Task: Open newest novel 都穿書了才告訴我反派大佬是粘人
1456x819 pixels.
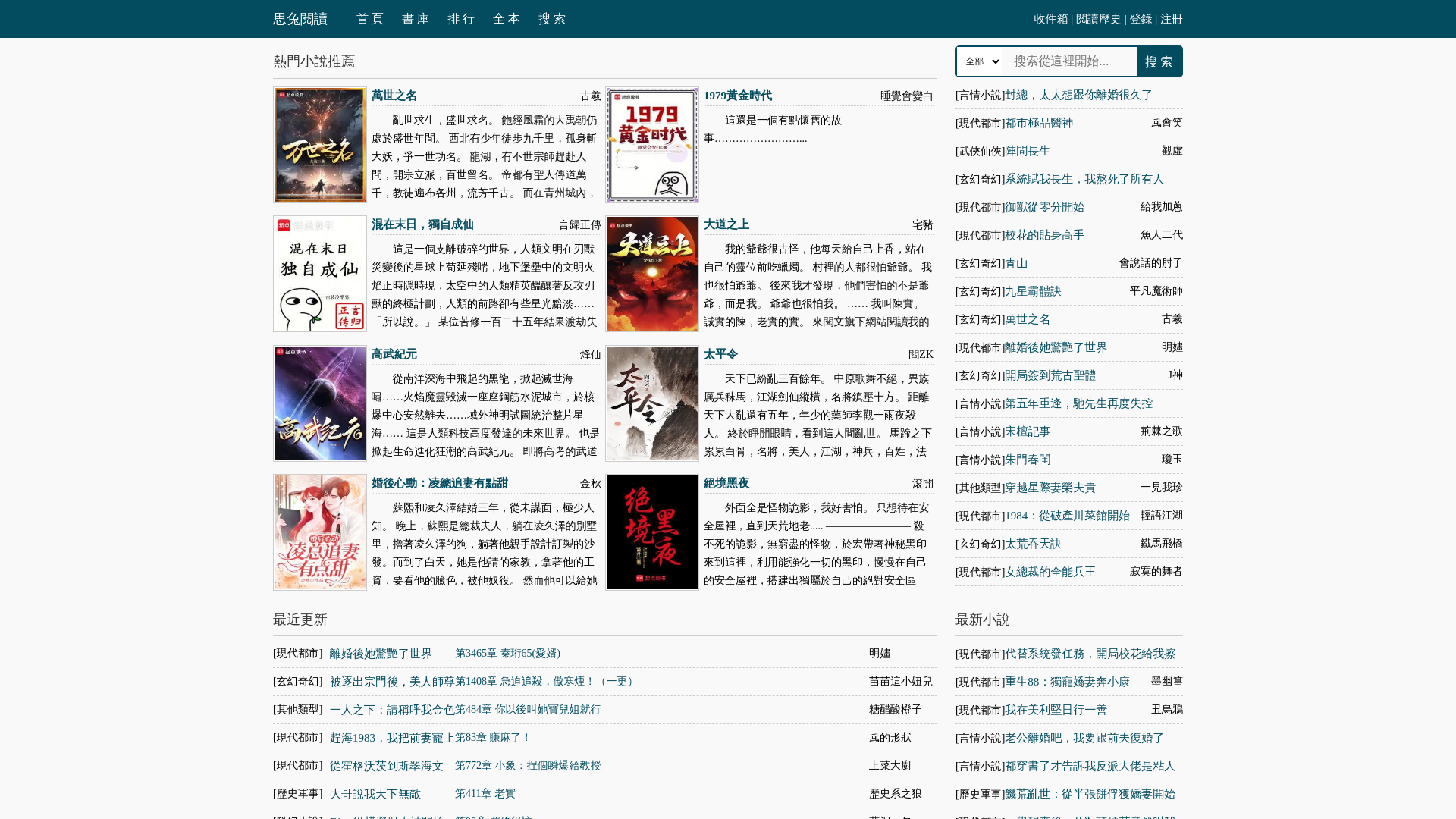Action: (x=1090, y=766)
